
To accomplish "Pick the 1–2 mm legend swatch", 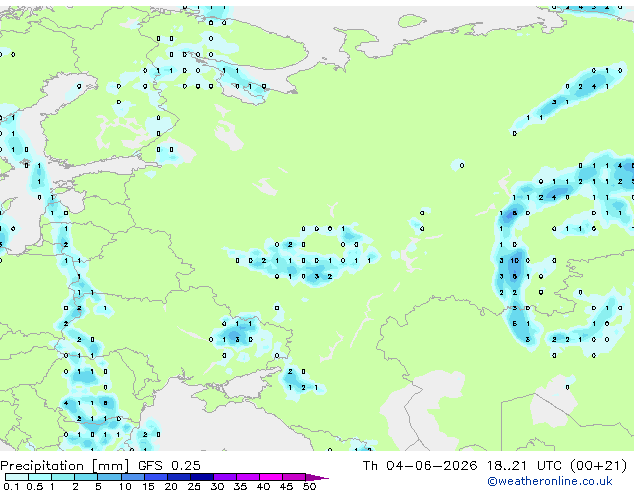I will click(63, 477).
